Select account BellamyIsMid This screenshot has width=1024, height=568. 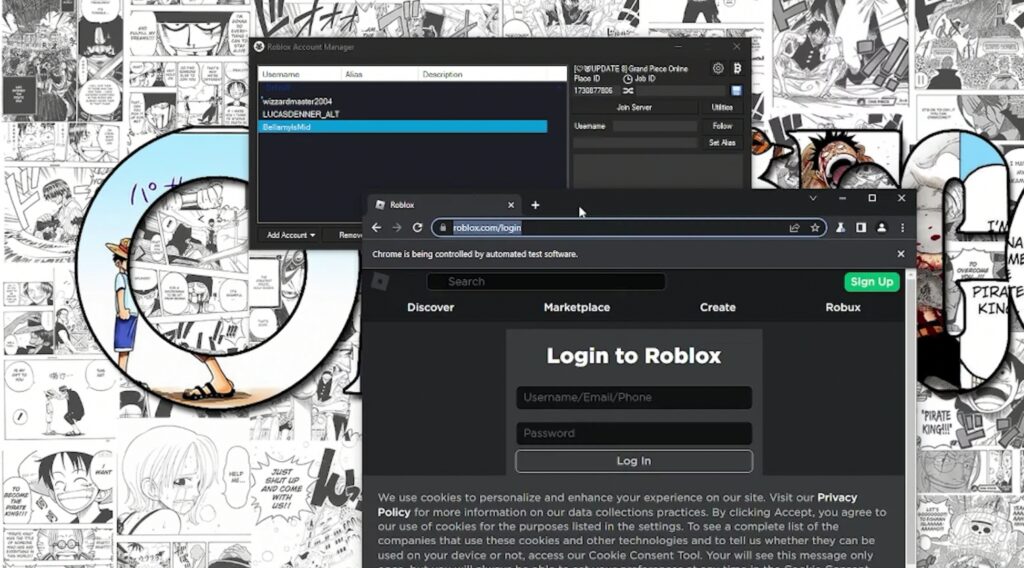pos(403,127)
